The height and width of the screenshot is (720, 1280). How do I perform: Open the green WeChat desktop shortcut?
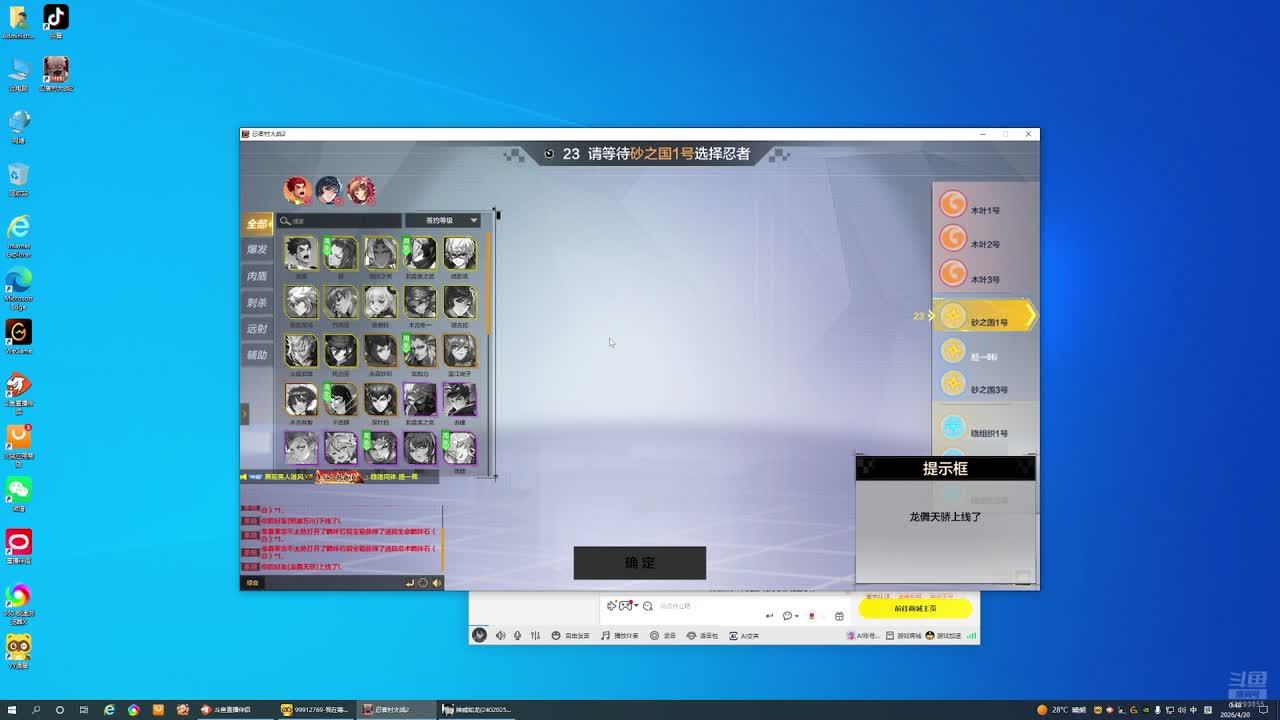coord(19,493)
